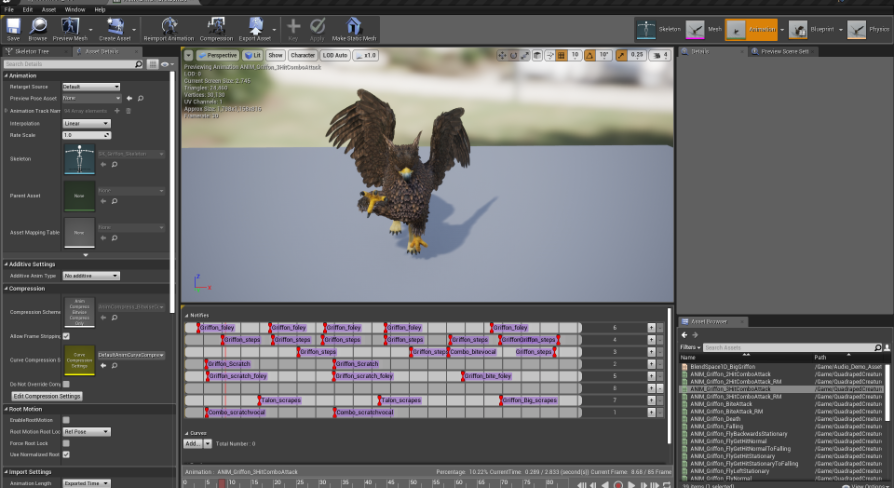The height and width of the screenshot is (488, 894).
Task: Click the Lit view mode button
Action: [253, 55]
